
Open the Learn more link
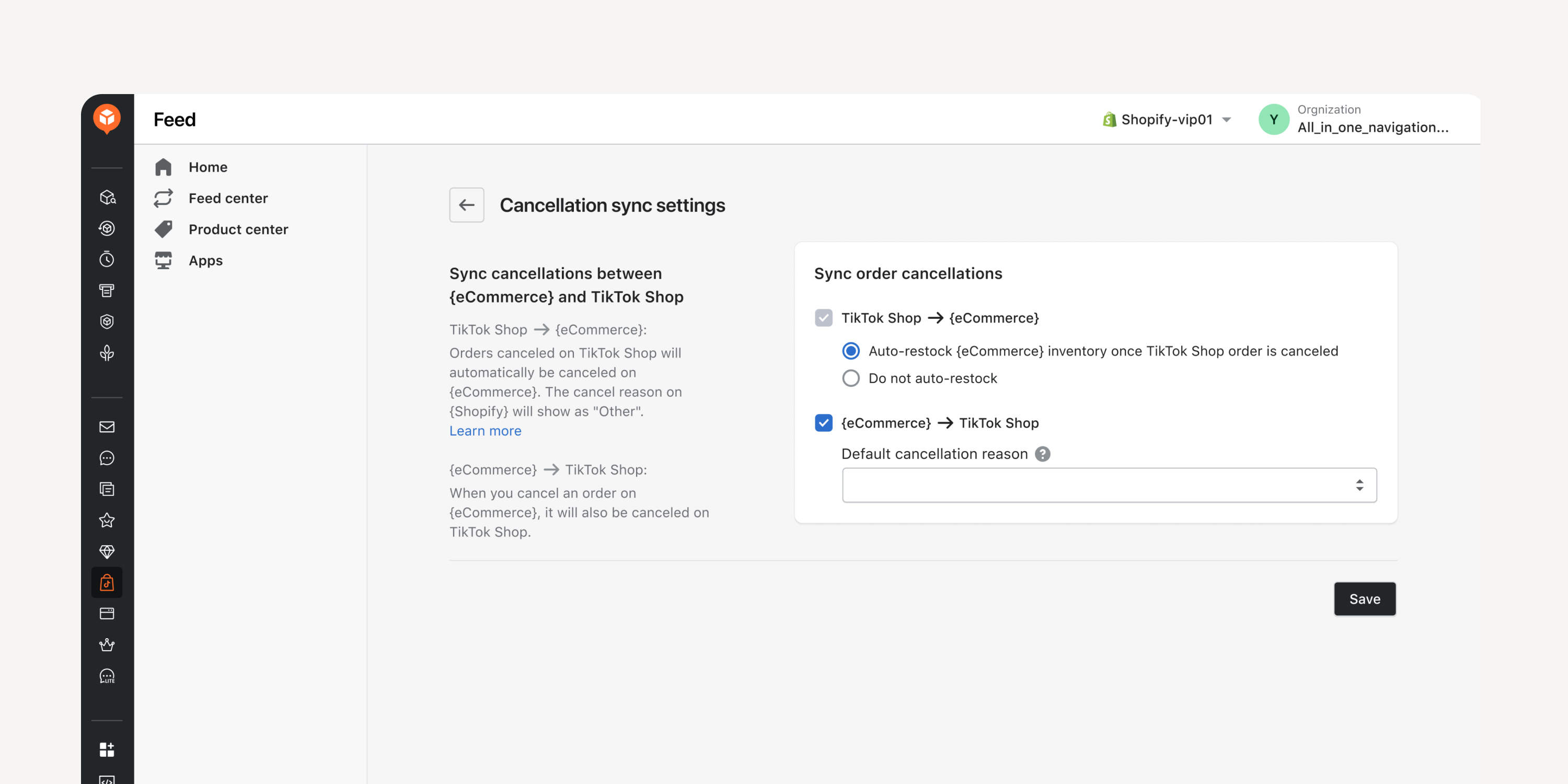tap(485, 431)
